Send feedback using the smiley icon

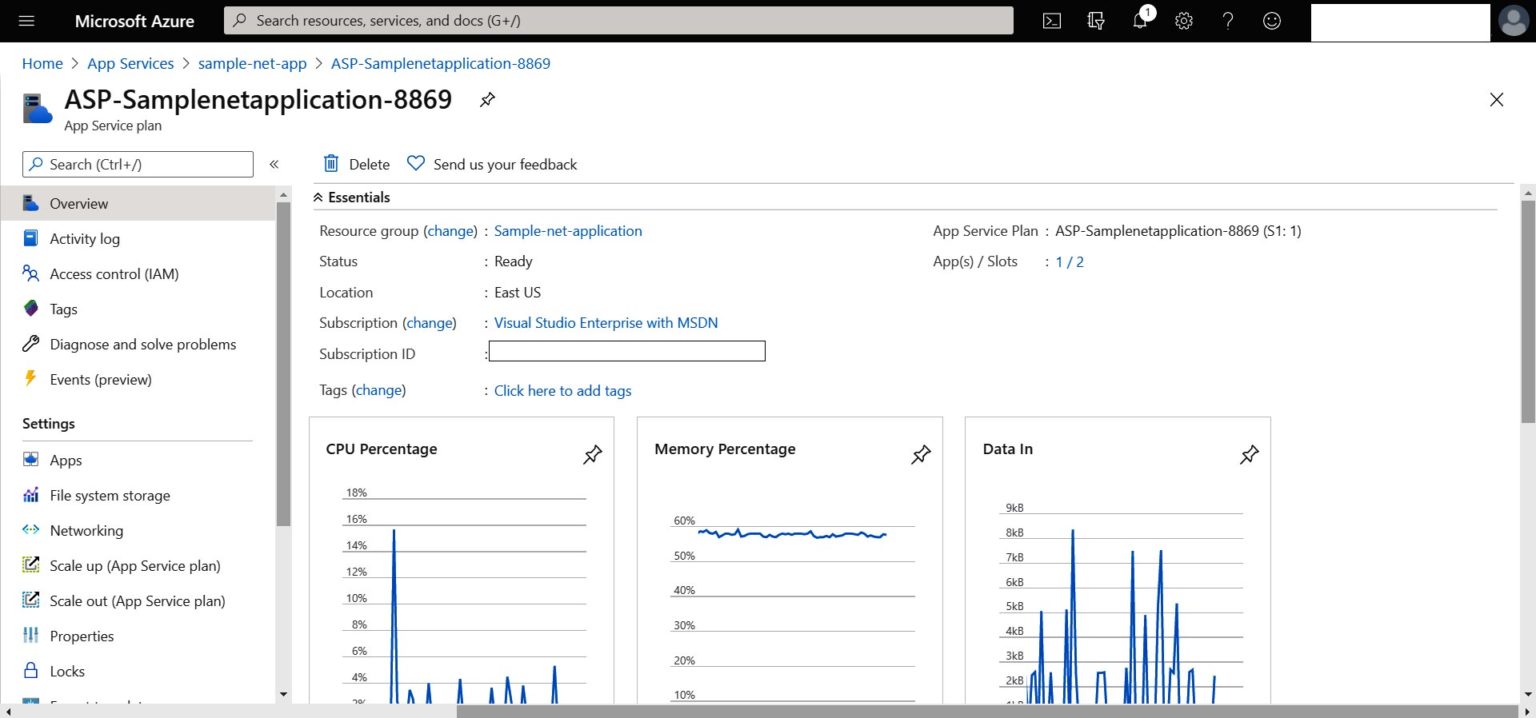point(1271,20)
